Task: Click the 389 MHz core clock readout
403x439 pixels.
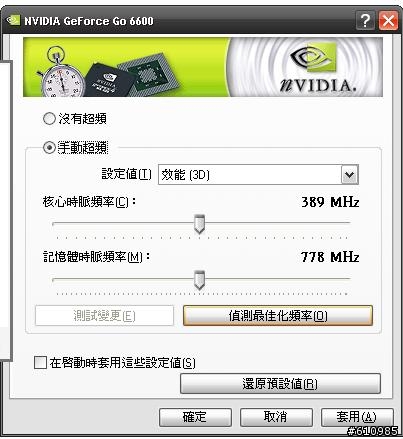Action: (x=330, y=202)
